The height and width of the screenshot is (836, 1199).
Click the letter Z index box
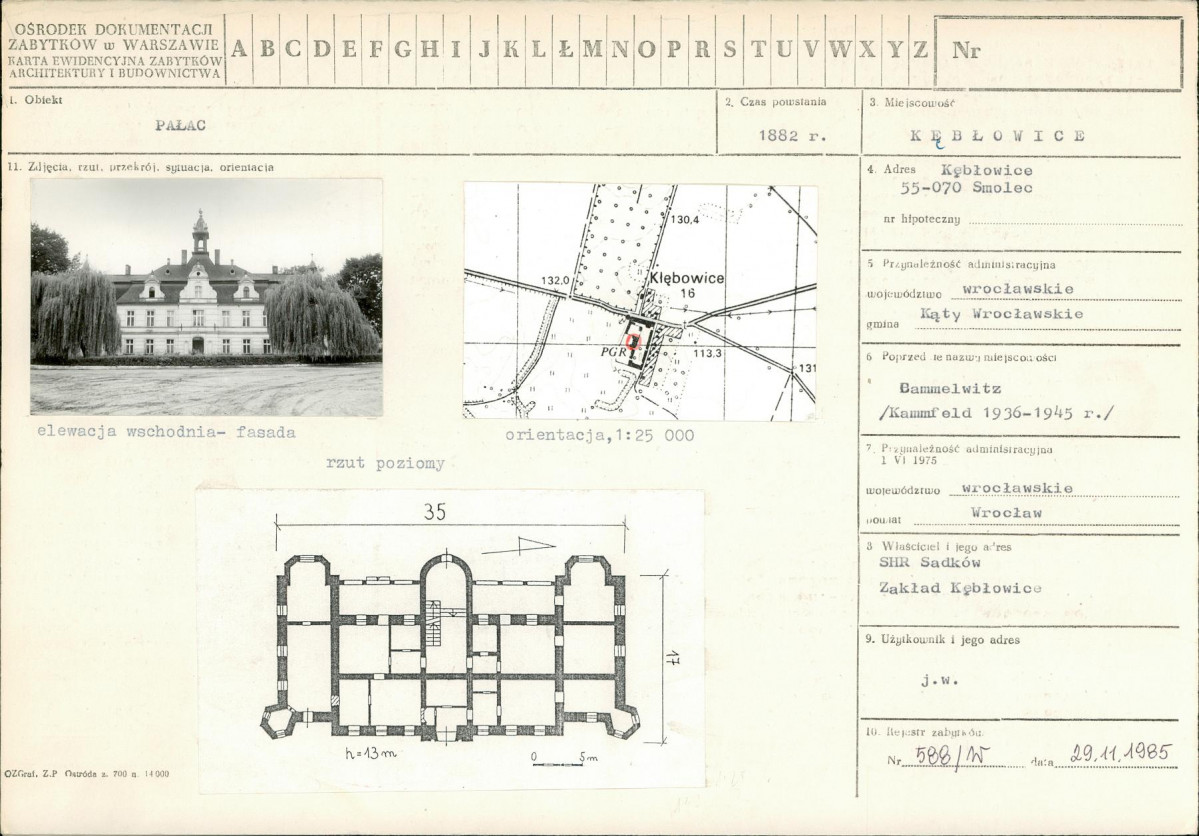[920, 50]
